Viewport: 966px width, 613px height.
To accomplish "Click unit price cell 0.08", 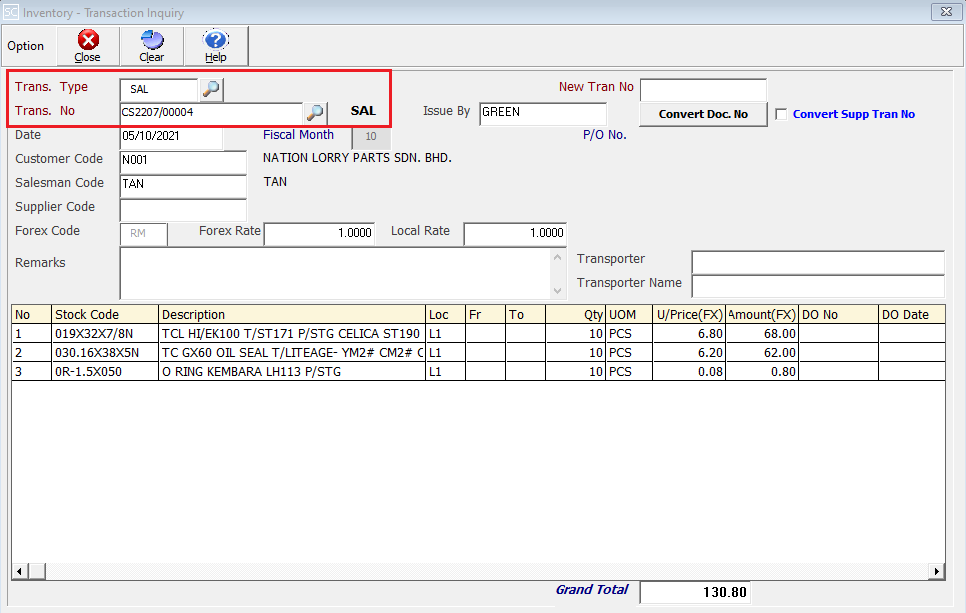I will 689,371.
